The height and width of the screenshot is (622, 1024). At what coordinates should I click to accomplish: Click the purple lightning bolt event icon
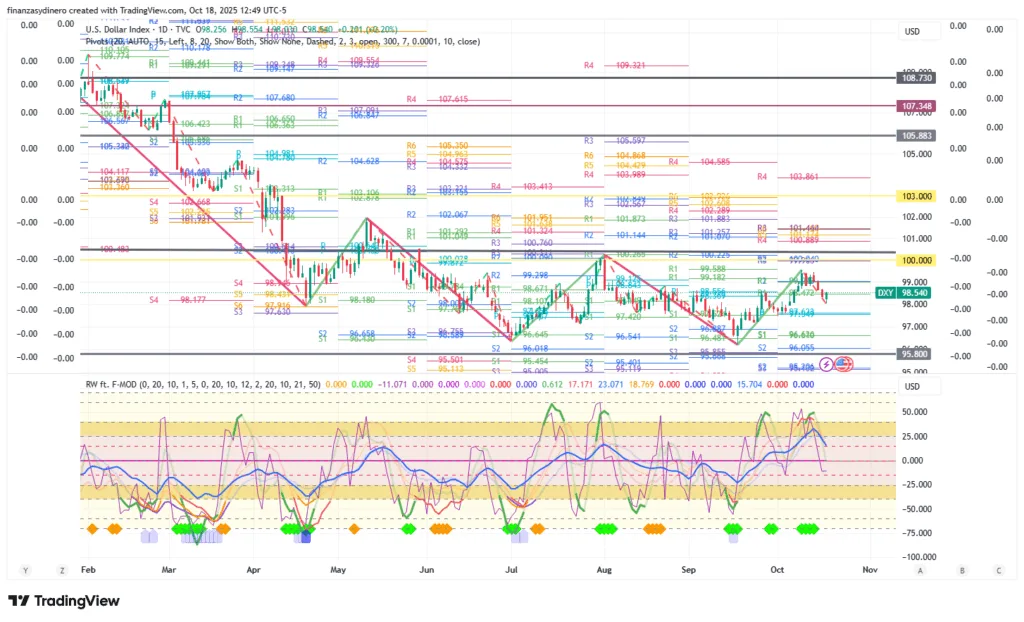point(827,363)
